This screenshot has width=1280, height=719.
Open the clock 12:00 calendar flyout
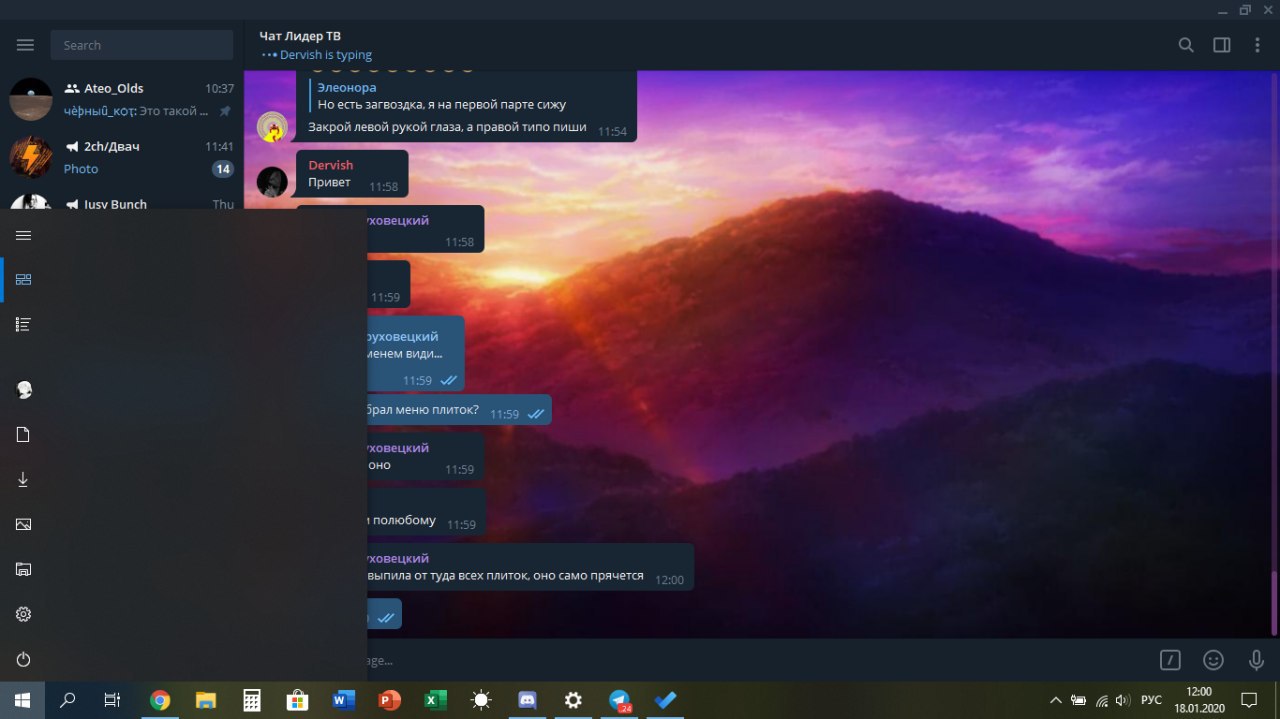click(x=1198, y=700)
